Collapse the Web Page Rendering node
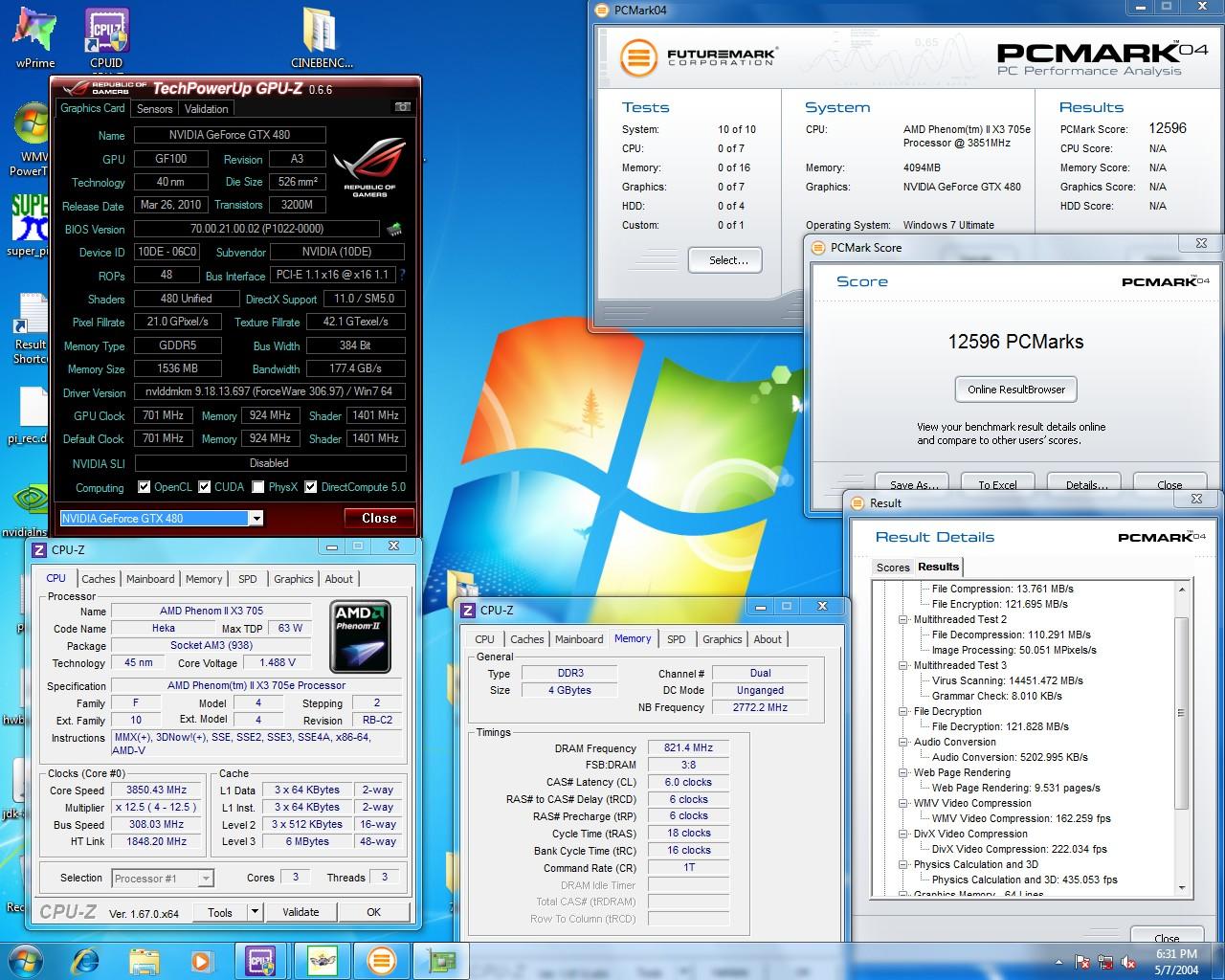The height and width of the screenshot is (980, 1225). (903, 772)
